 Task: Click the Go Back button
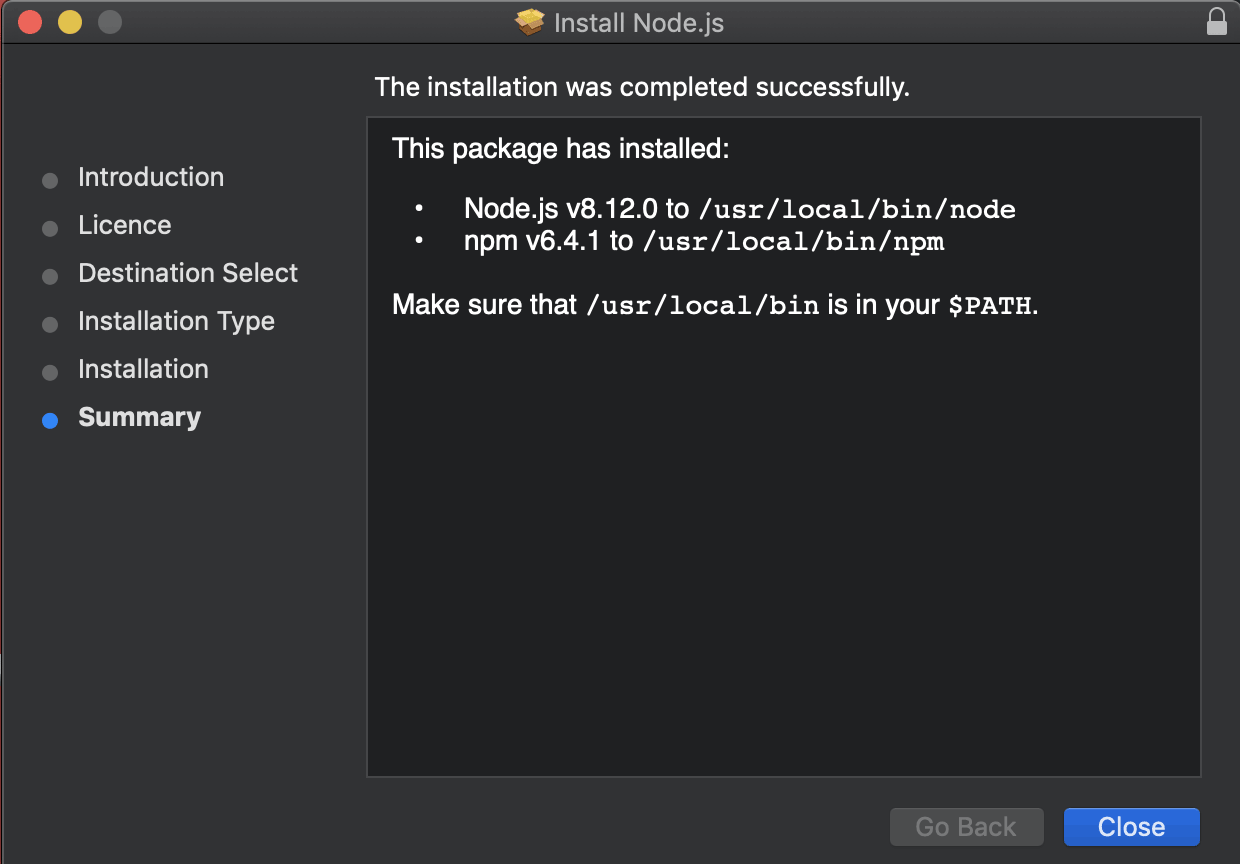(966, 826)
